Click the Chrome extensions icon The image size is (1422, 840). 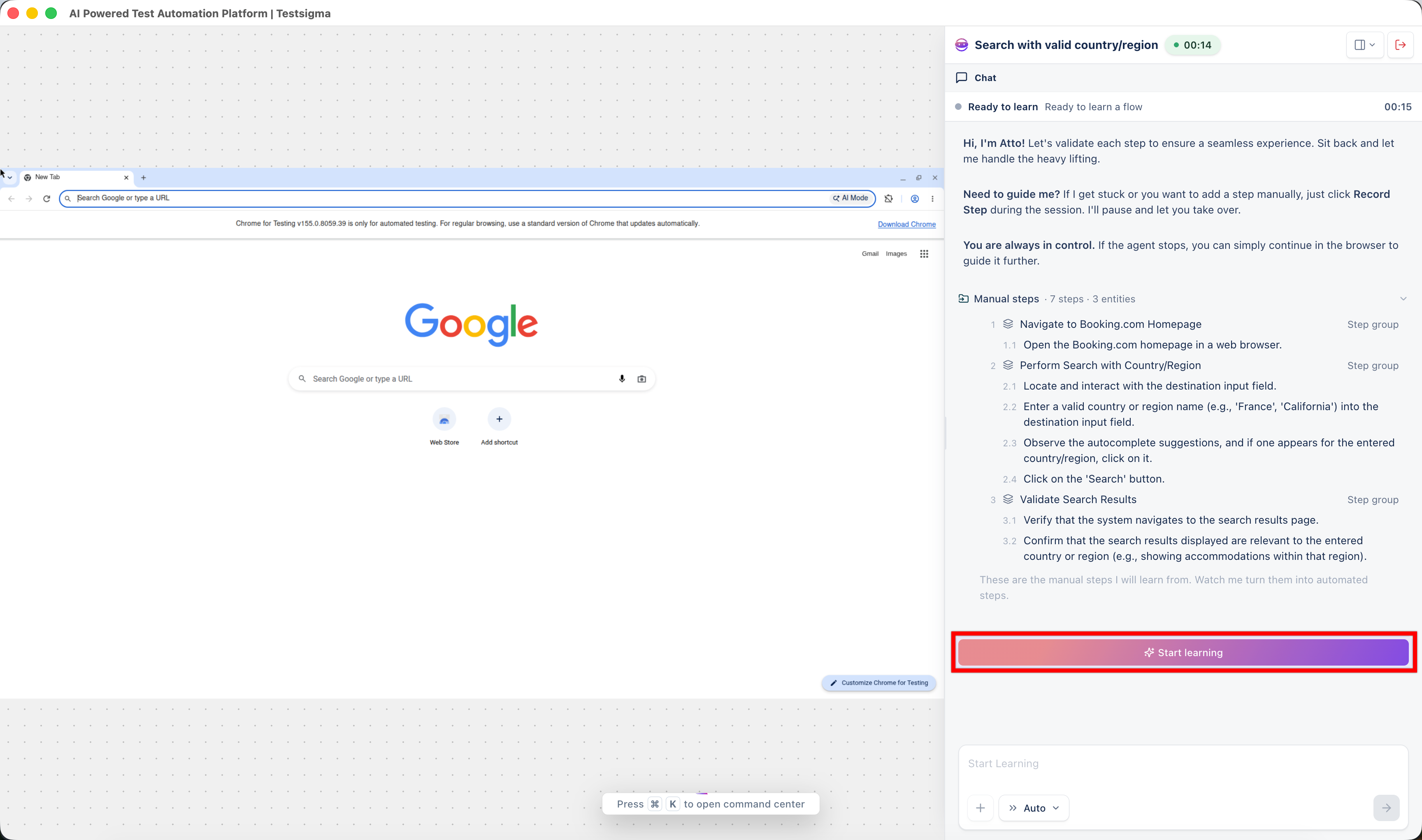click(x=889, y=199)
